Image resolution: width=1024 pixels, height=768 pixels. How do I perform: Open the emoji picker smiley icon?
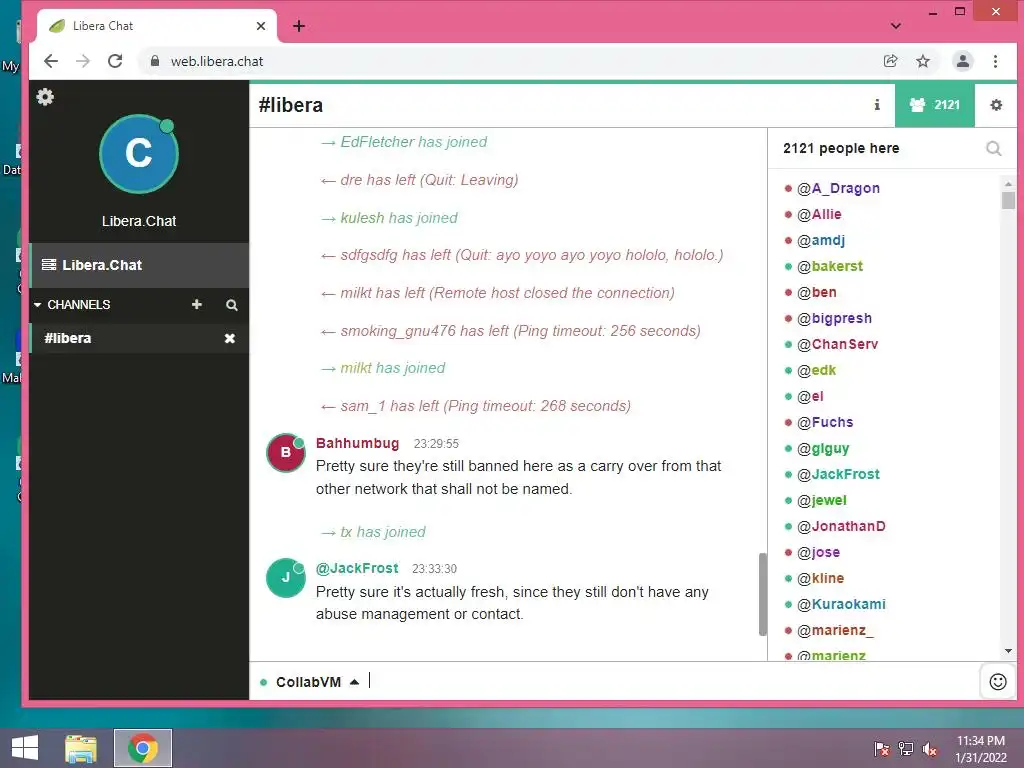pyautogui.click(x=998, y=682)
